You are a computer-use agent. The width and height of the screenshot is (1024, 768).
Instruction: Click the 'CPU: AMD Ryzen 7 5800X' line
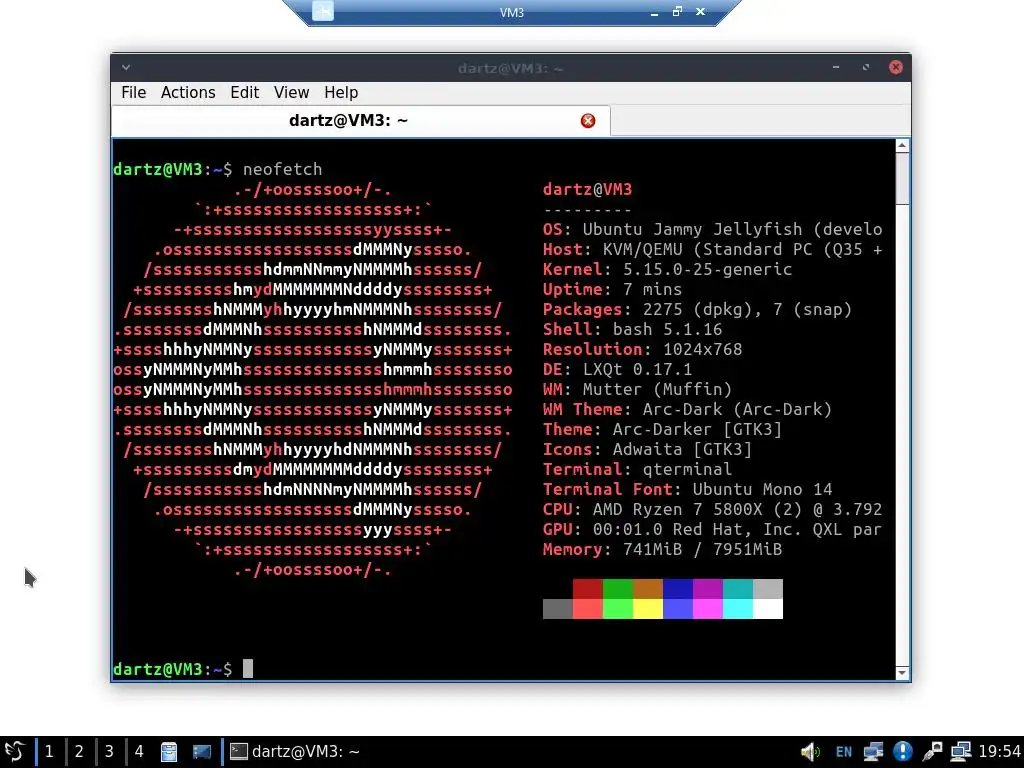[712, 510]
